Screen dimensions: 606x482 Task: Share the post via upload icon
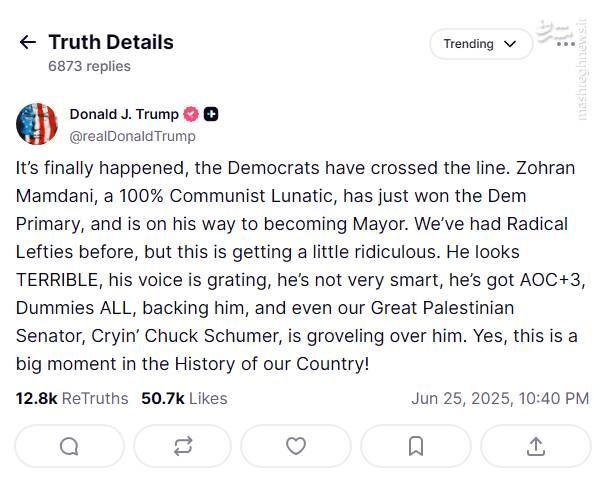point(535,446)
